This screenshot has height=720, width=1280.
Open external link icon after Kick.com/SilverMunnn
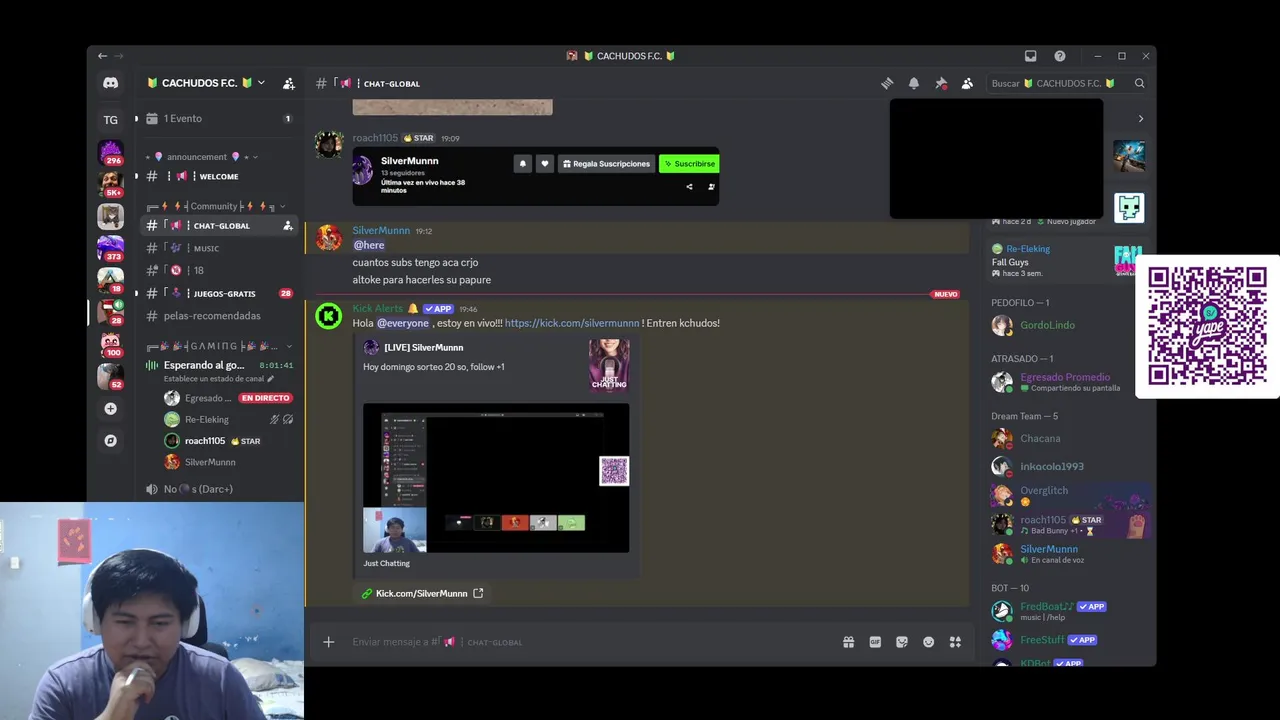478,593
